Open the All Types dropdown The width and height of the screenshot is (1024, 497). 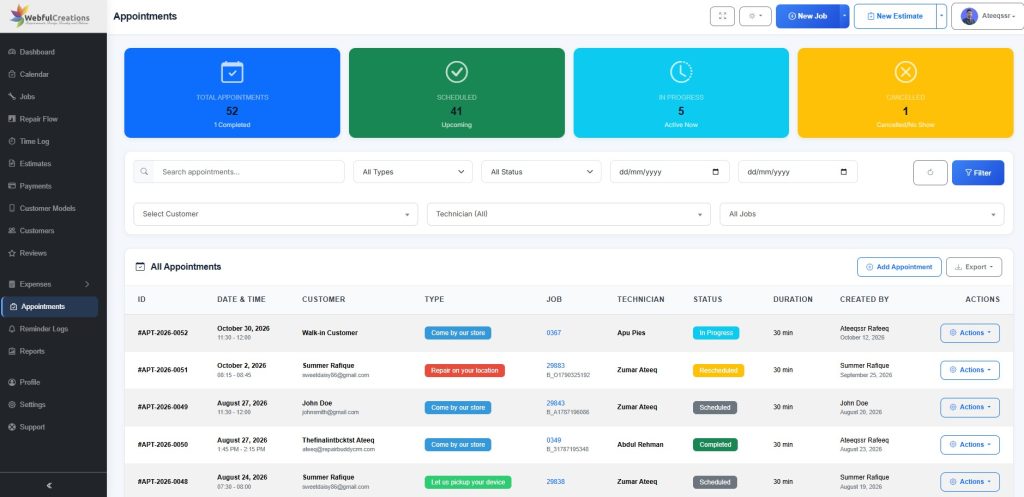(x=413, y=172)
